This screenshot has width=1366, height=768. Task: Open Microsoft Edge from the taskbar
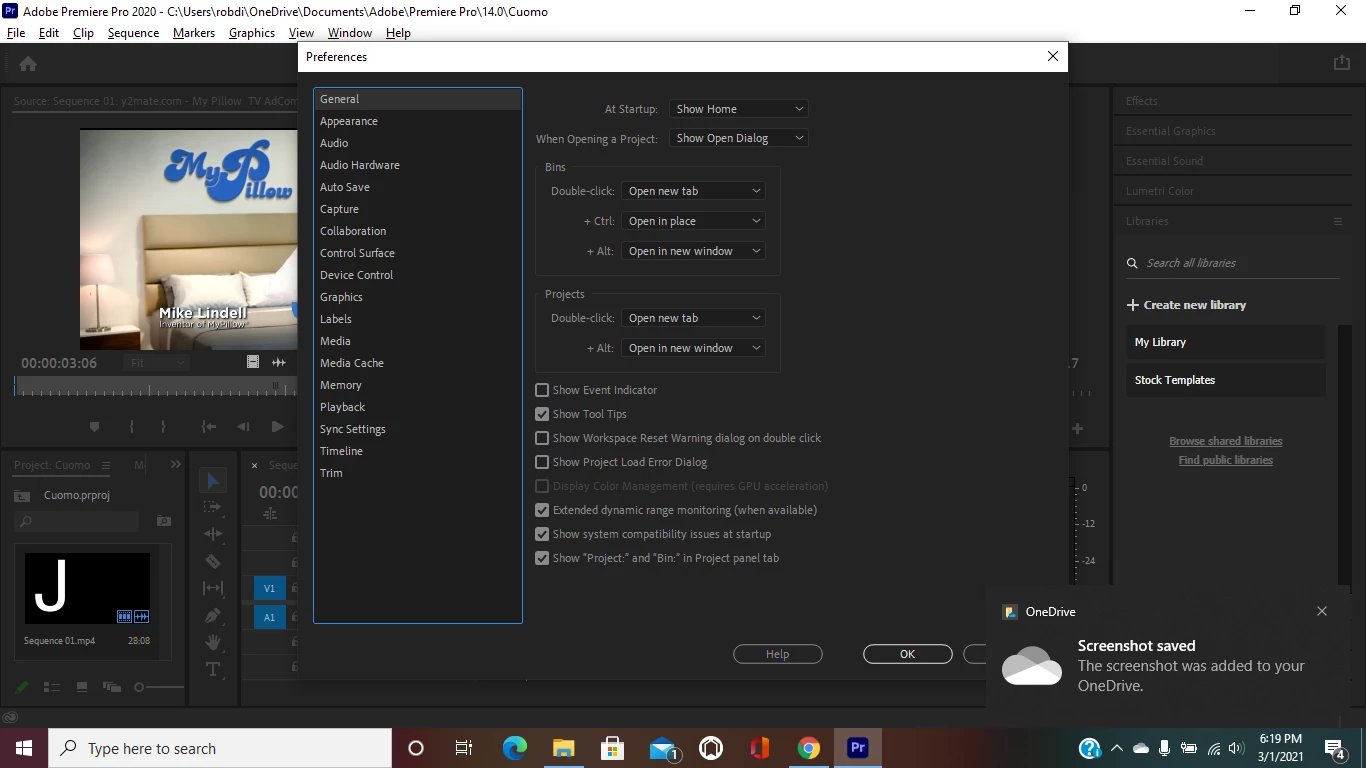(x=515, y=748)
